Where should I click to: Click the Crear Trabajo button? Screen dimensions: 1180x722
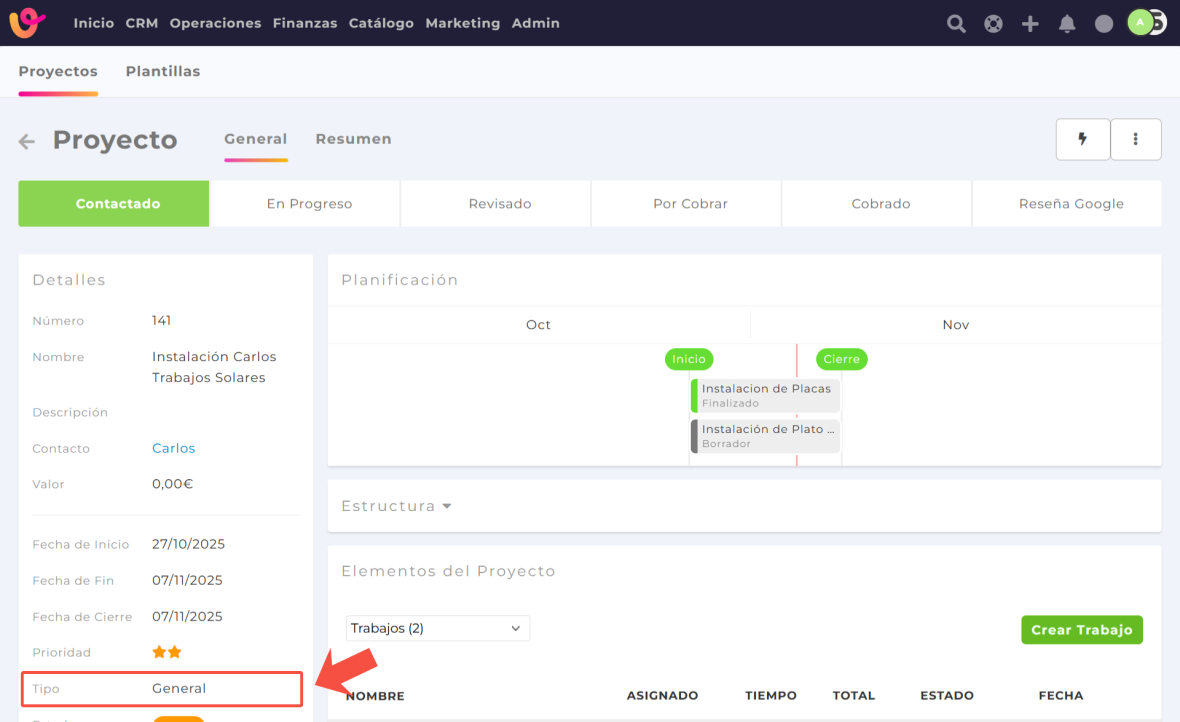pos(1081,630)
